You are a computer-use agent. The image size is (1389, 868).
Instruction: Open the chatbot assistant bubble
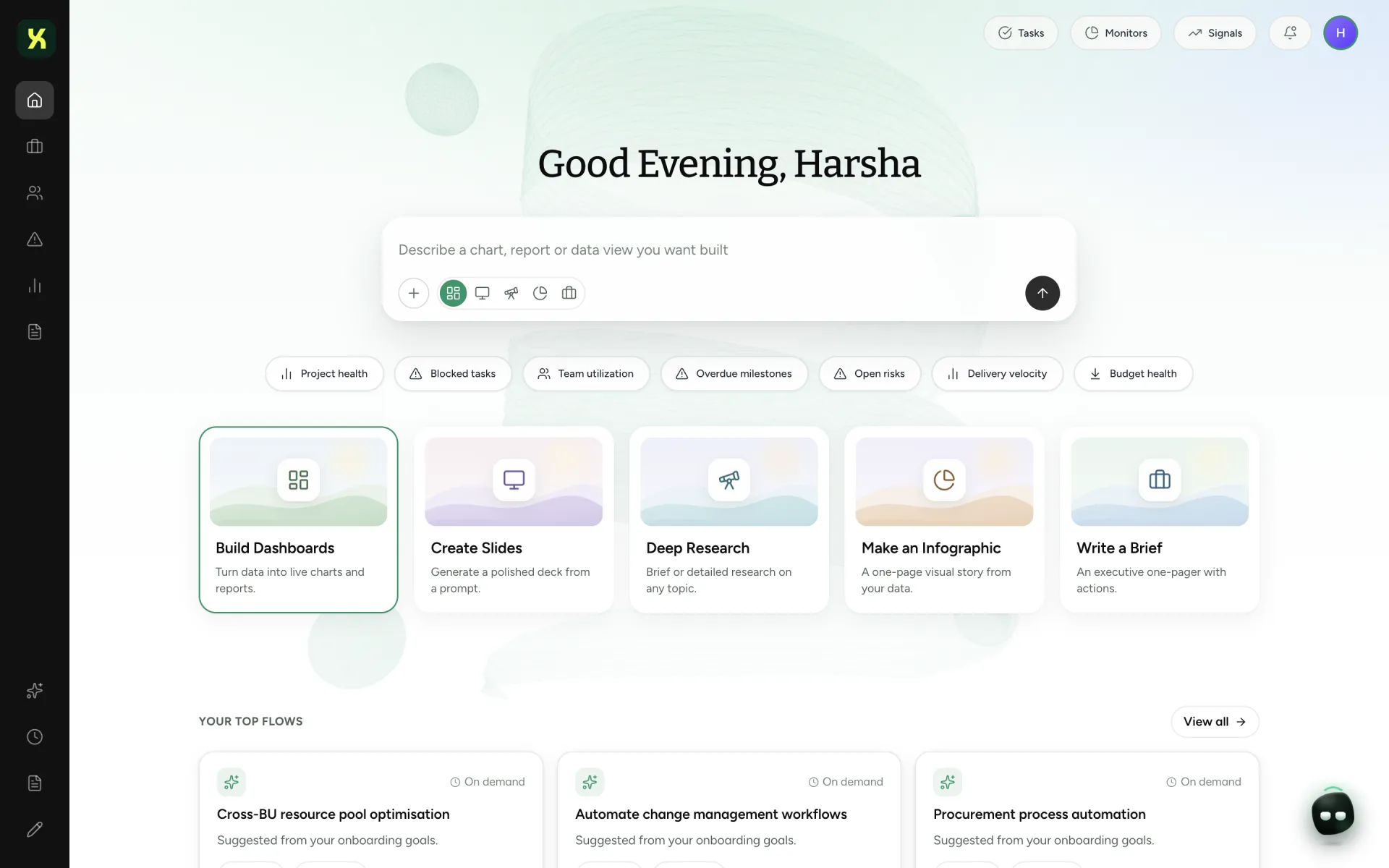click(x=1333, y=814)
